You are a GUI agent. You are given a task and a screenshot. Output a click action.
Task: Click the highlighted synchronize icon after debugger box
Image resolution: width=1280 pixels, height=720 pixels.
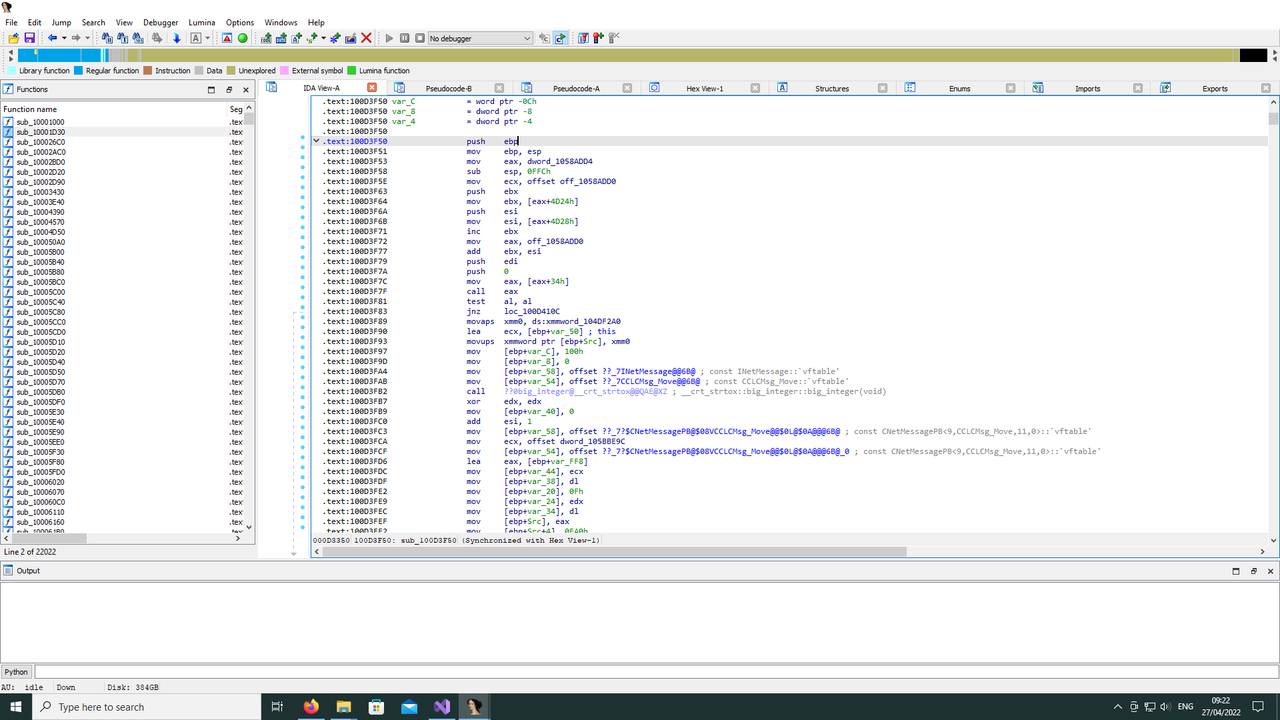tap(560, 38)
